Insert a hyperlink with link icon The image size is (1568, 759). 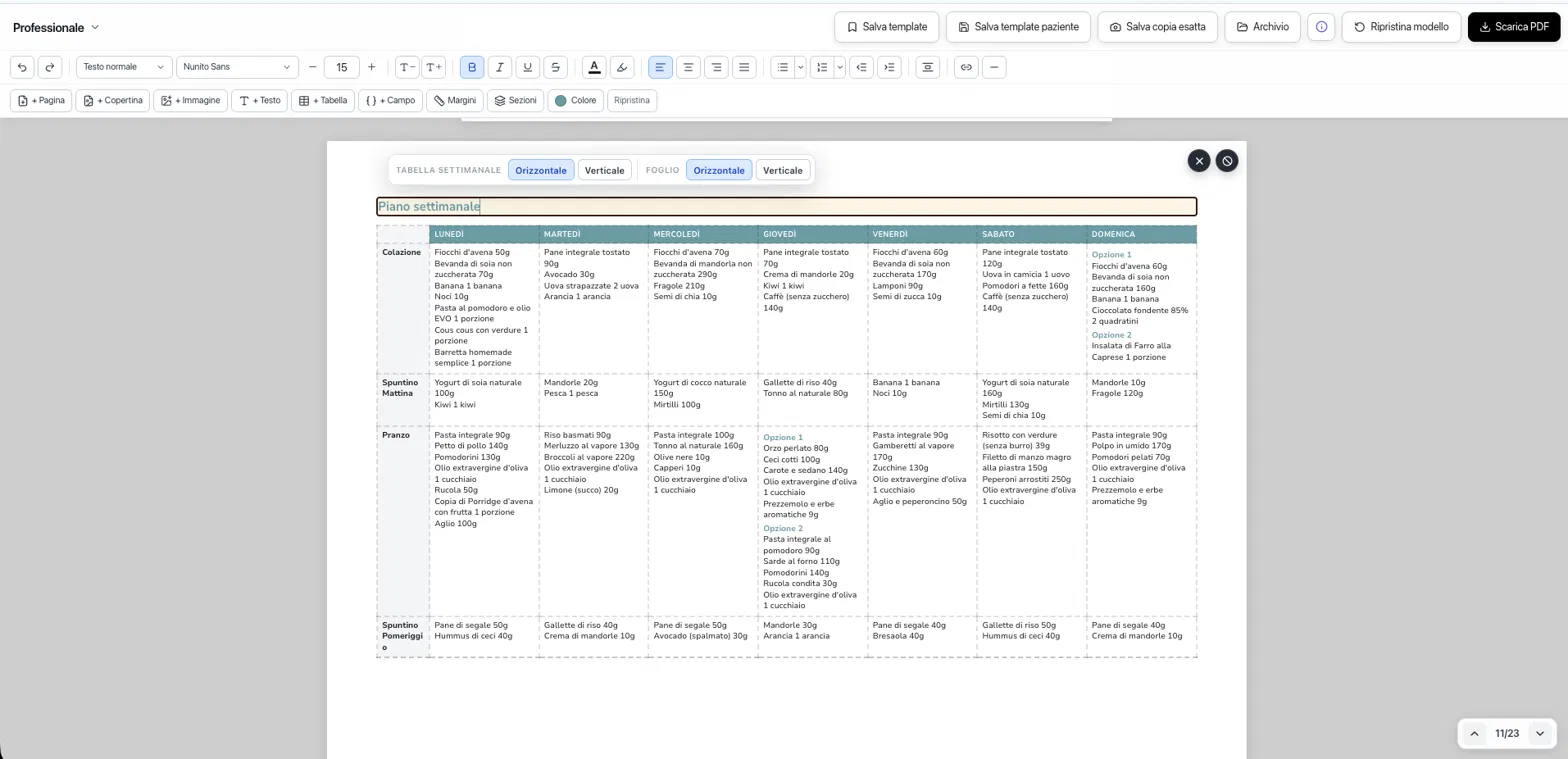pos(966,67)
